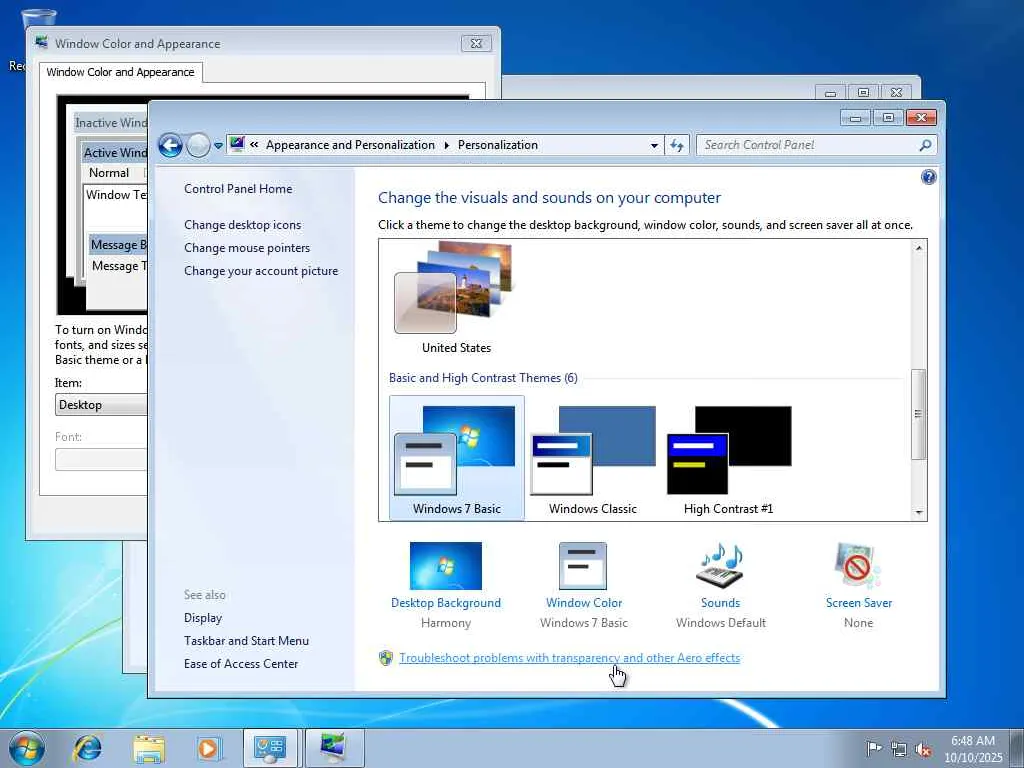Select the Windows Classic theme
The height and width of the screenshot is (768, 1024).
tap(592, 457)
